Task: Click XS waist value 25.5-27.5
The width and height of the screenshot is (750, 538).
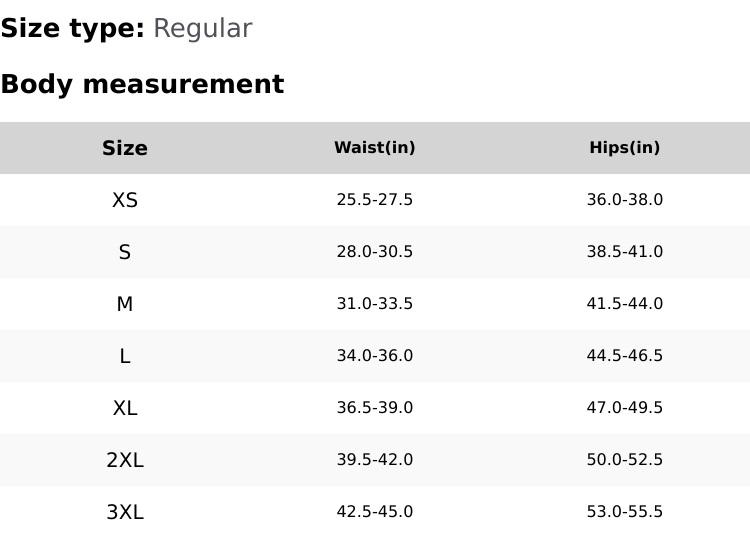Action: click(x=375, y=200)
